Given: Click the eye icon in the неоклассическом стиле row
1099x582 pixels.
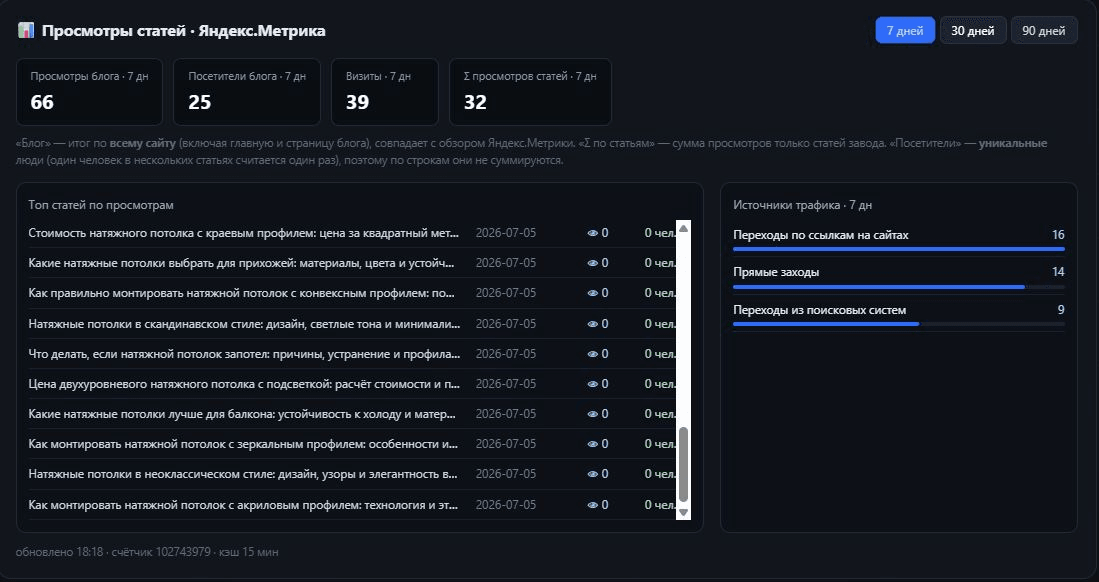Looking at the screenshot, I should 592,475.
